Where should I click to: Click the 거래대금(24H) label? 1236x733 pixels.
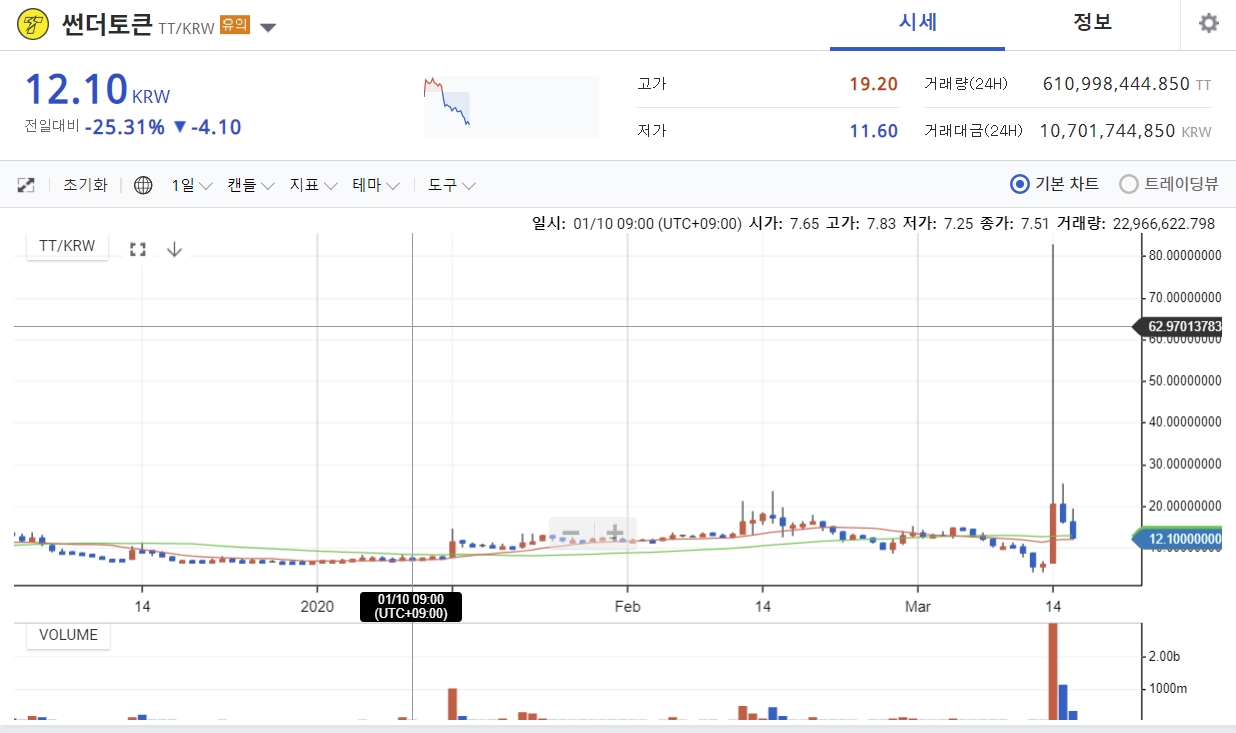974,131
